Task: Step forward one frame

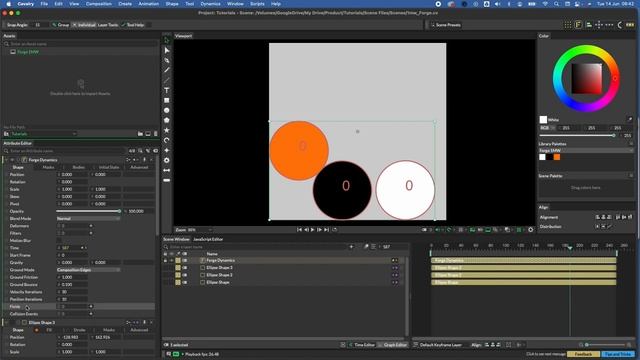Action: 320,230
